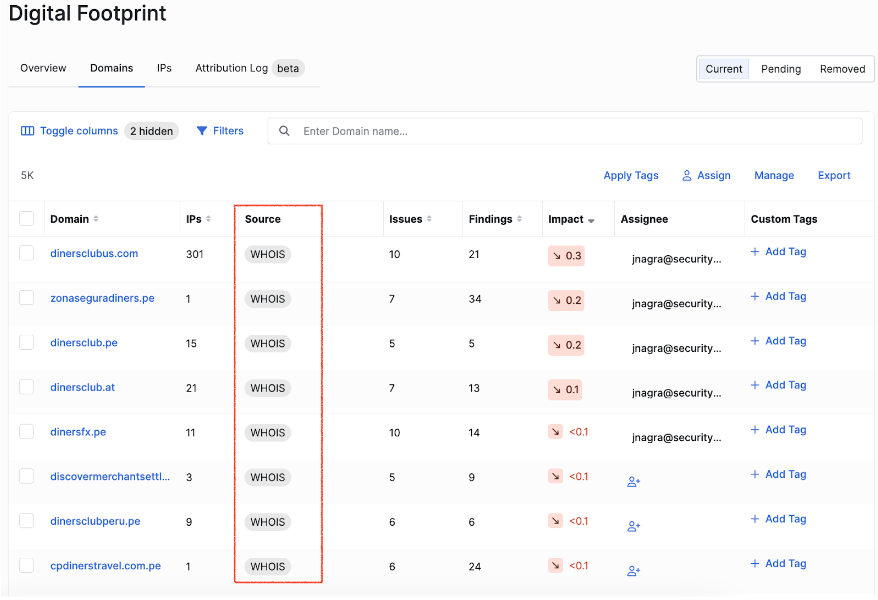Open the dinersclubus.com domain link

click(94, 254)
